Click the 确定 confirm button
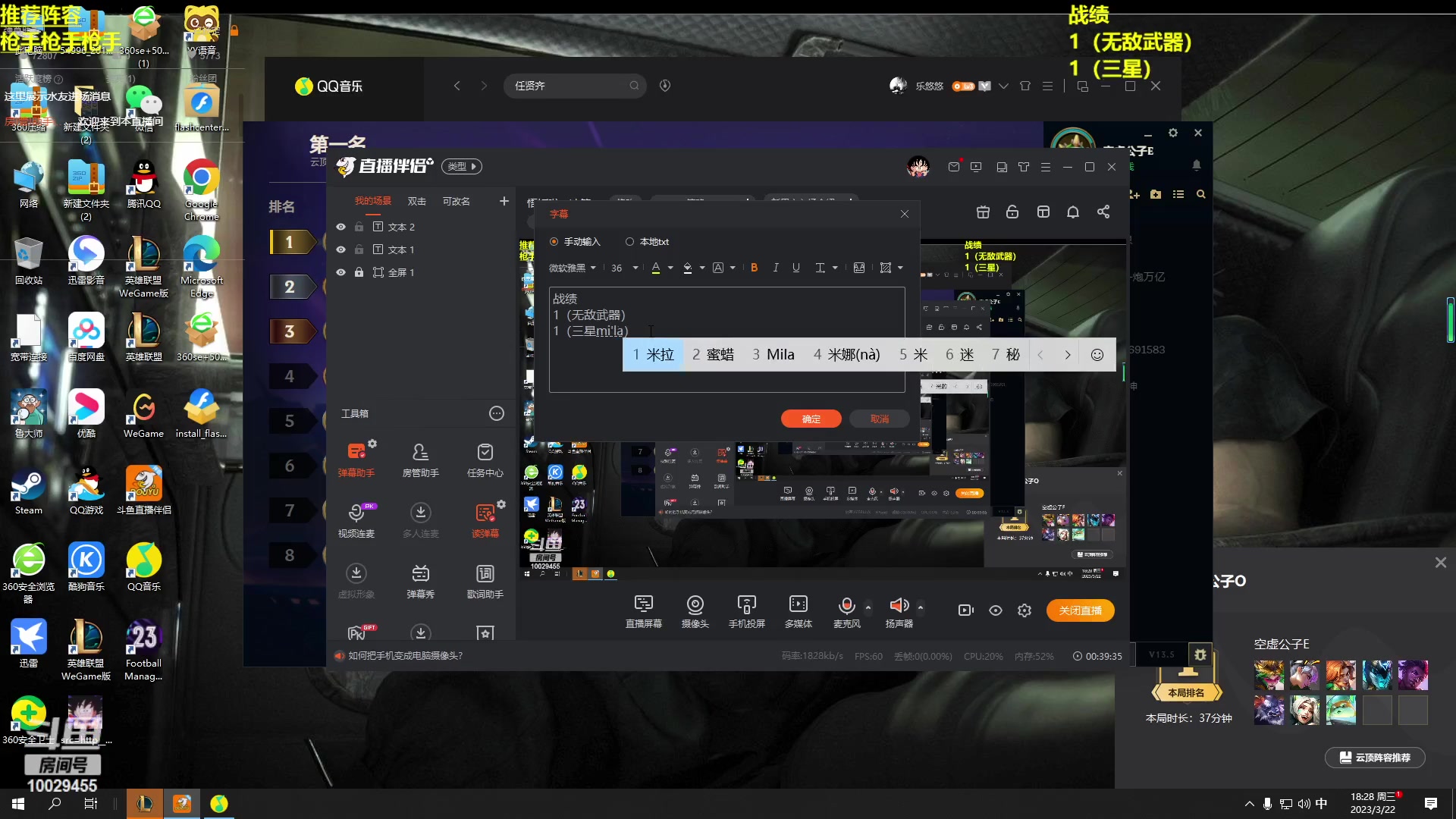The width and height of the screenshot is (1456, 819). pos(812,418)
